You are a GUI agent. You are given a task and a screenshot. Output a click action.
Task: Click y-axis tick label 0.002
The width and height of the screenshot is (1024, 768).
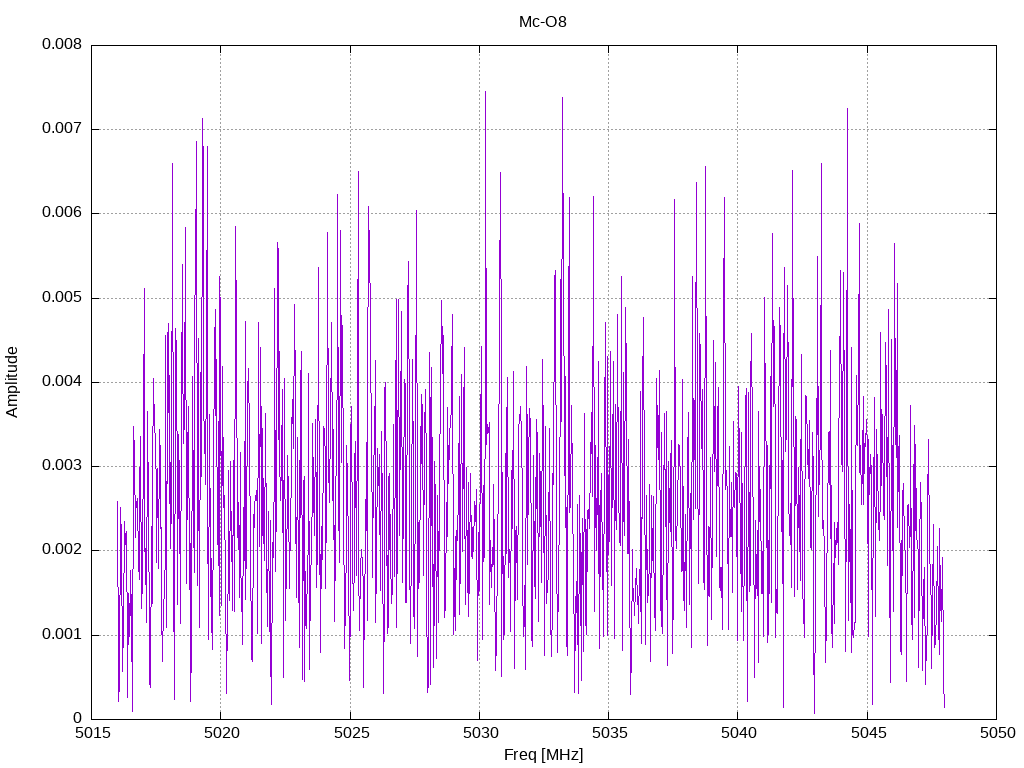click(62, 550)
